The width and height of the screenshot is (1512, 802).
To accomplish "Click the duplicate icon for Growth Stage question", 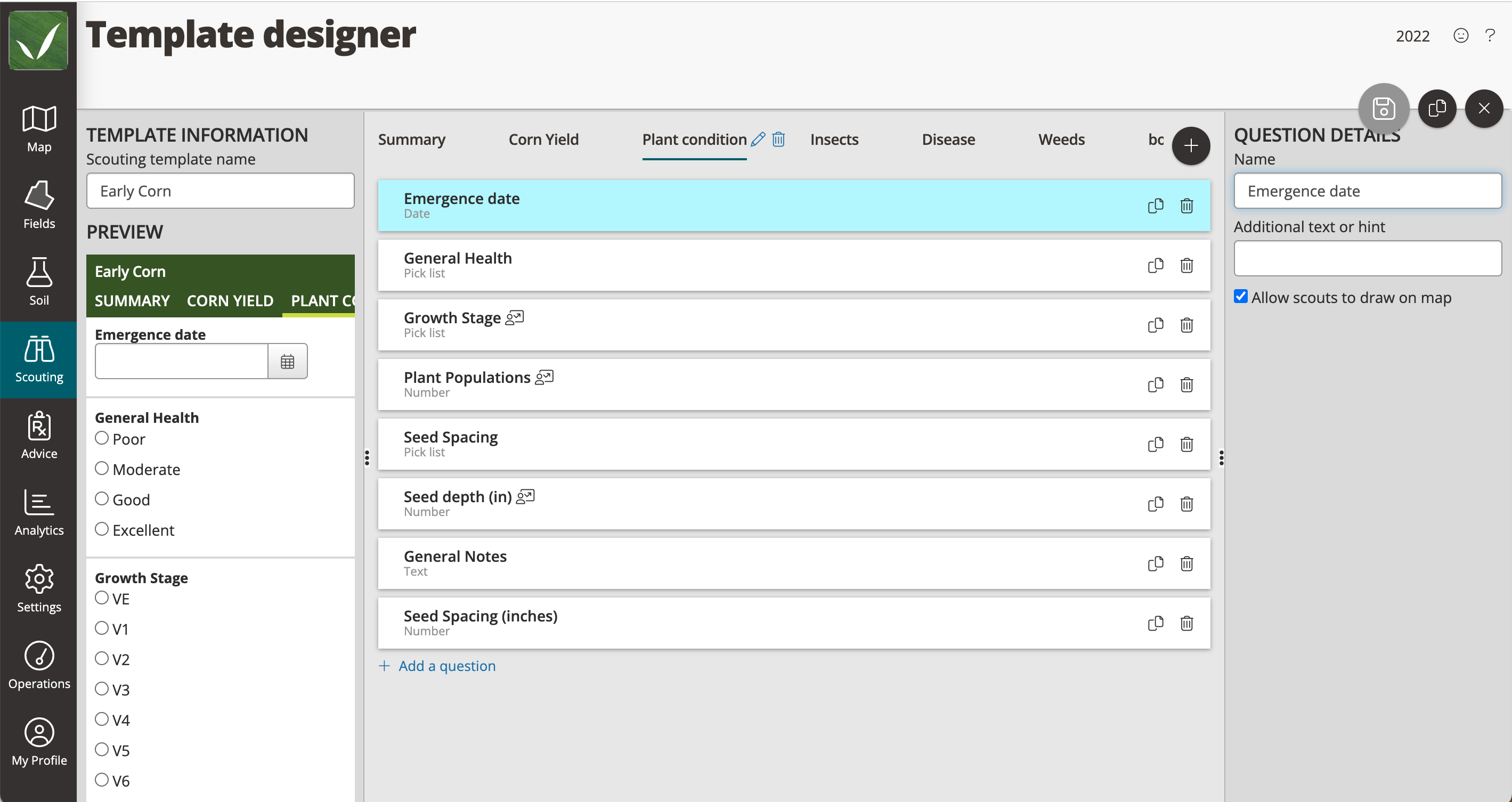I will [x=1155, y=324].
